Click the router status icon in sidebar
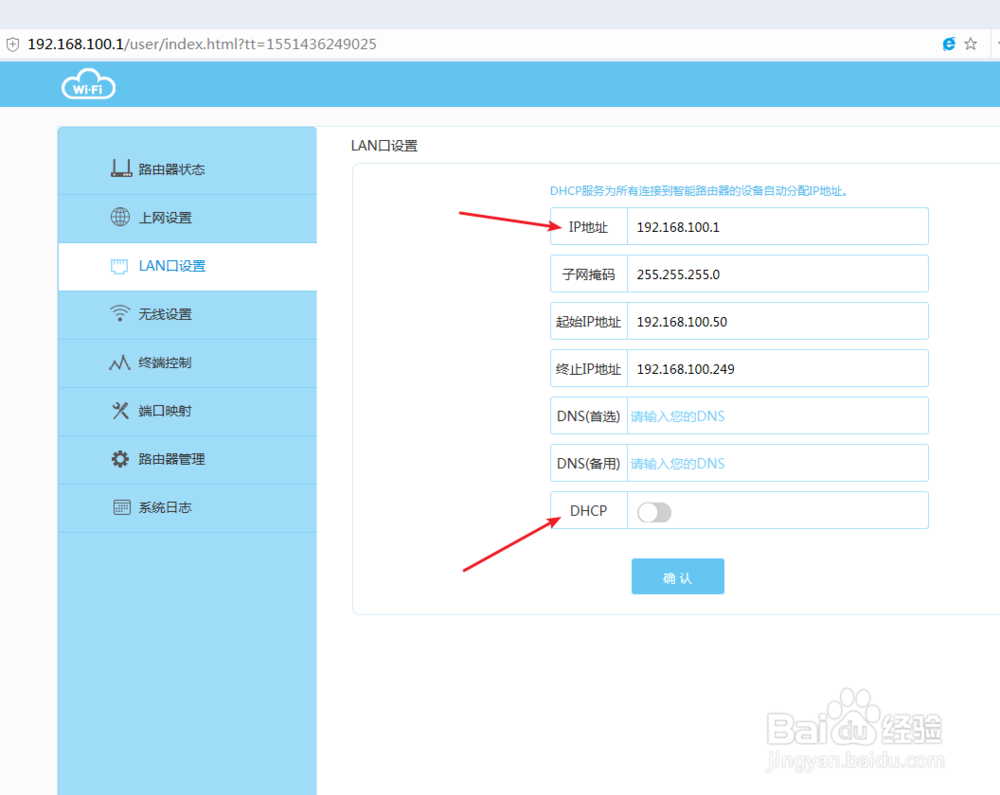Viewport: 1000px width, 795px height. pyautogui.click(x=121, y=168)
